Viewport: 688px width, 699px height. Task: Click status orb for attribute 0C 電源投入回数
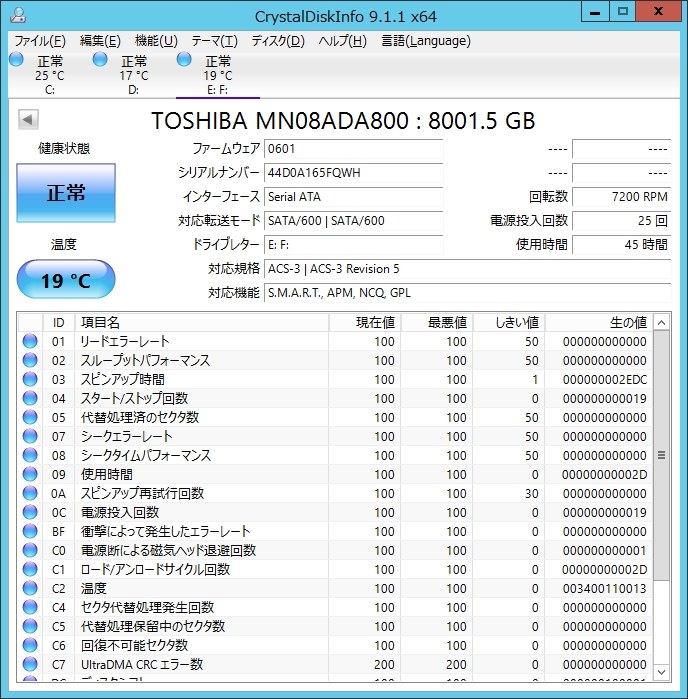30,512
